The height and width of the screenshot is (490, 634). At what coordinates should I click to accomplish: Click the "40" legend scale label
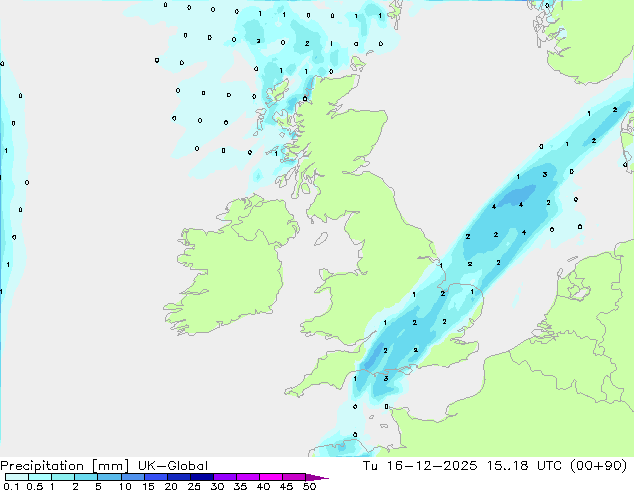point(263,486)
